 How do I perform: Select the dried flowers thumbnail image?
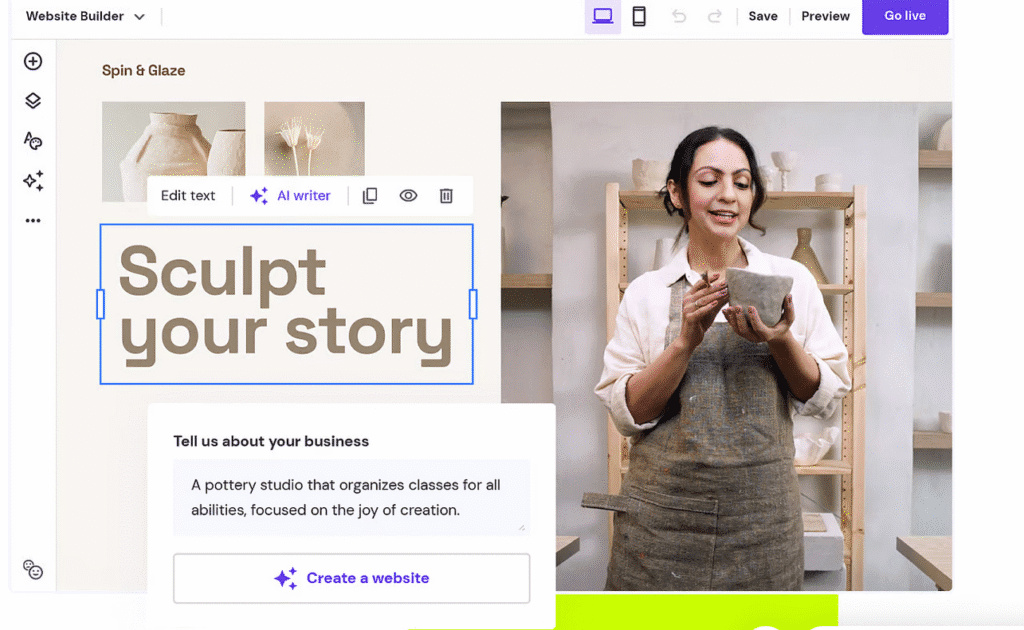(314, 138)
